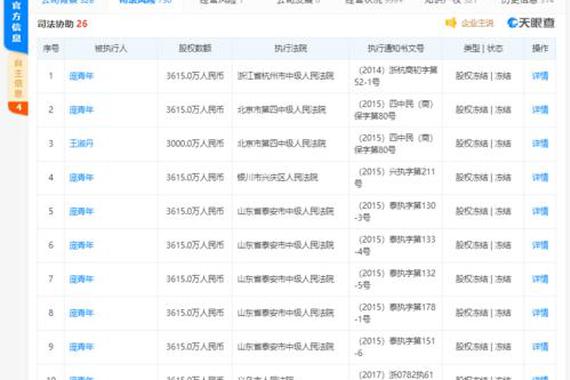The width and height of the screenshot is (570, 380).
Task: Select 股权冻结 | 冻结 status in row 4
Action: point(483,177)
